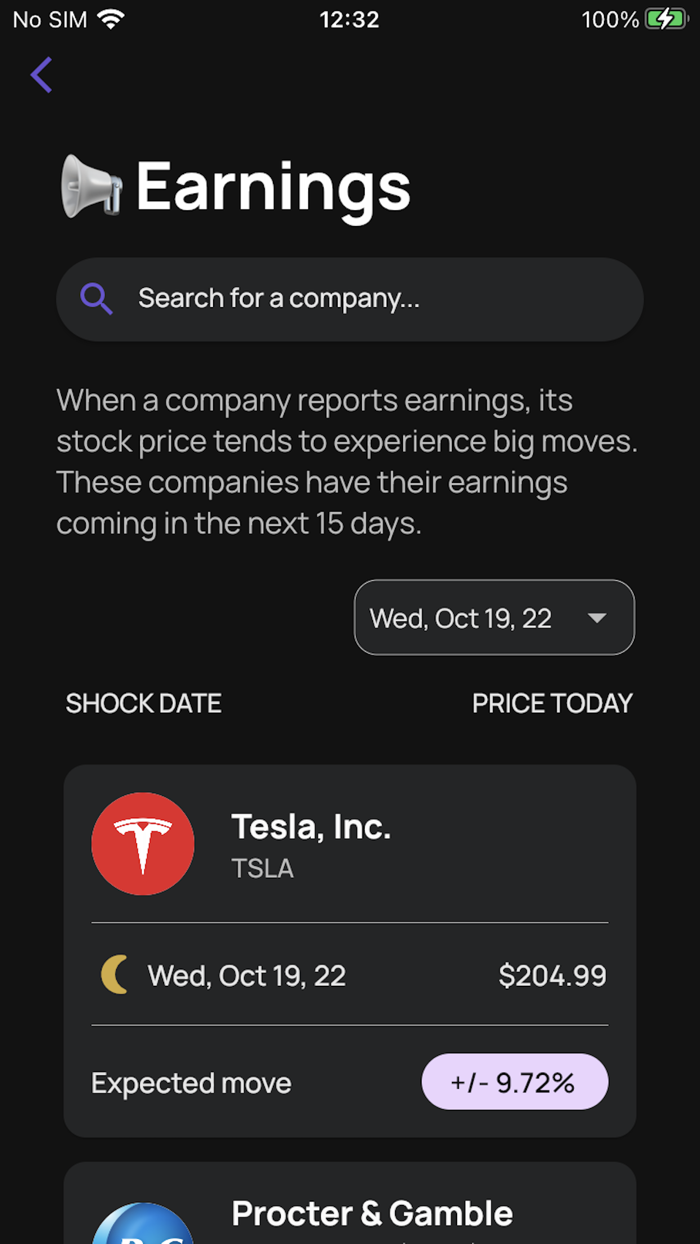Click the dropdown arrow in the date selector

tap(597, 618)
